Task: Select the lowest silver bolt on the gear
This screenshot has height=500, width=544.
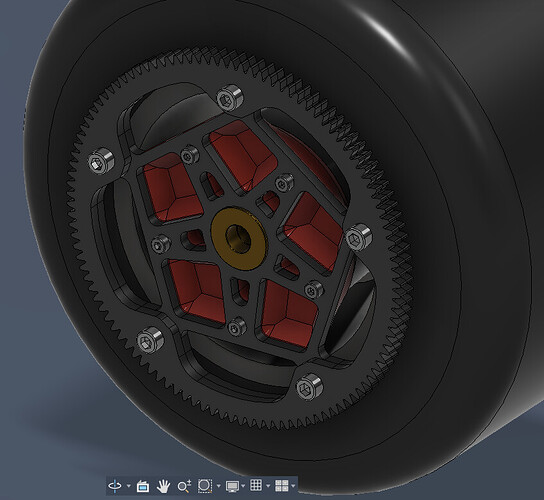Action: (x=309, y=387)
